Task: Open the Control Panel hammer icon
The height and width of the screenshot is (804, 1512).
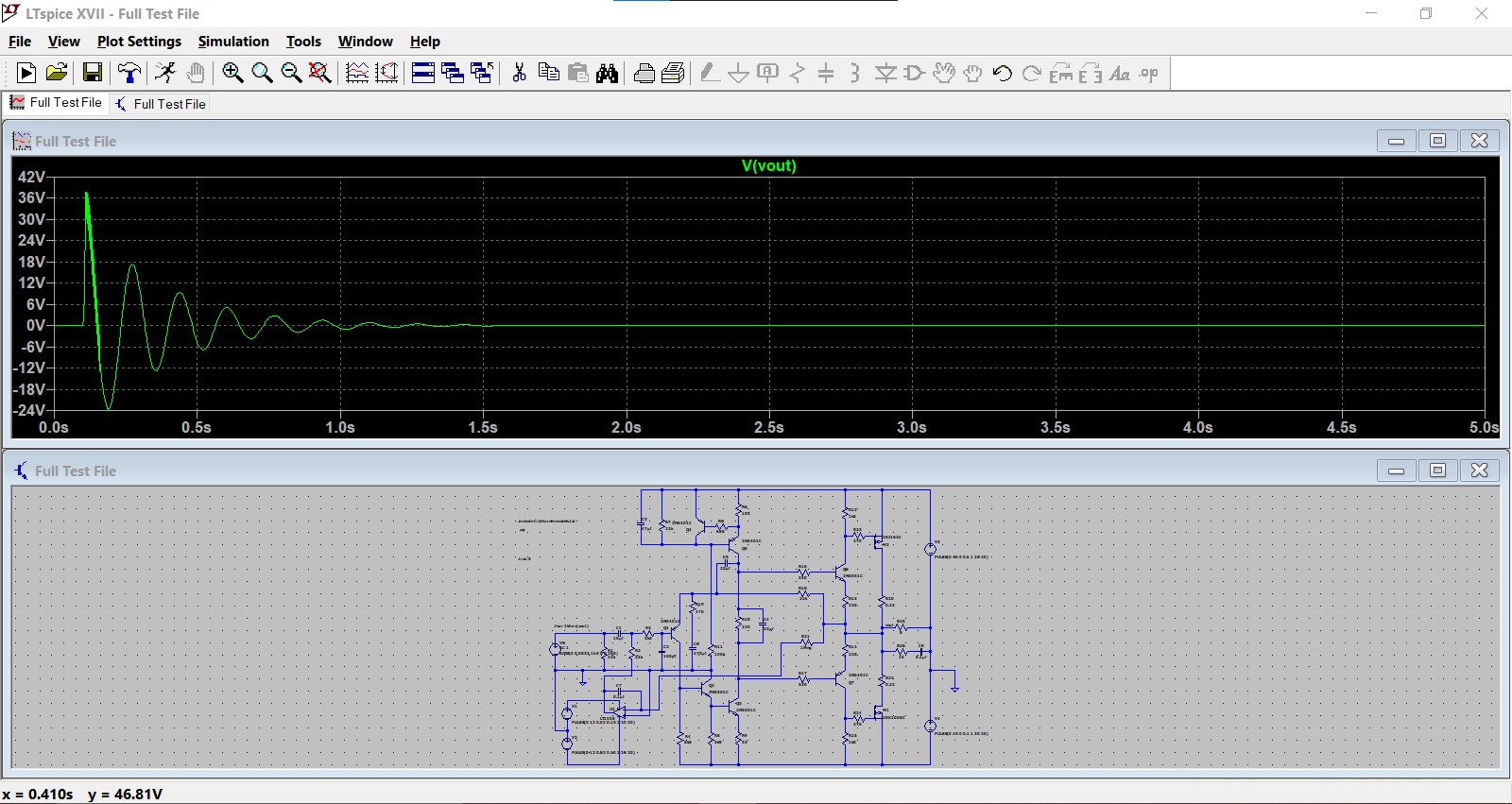Action: point(129,73)
